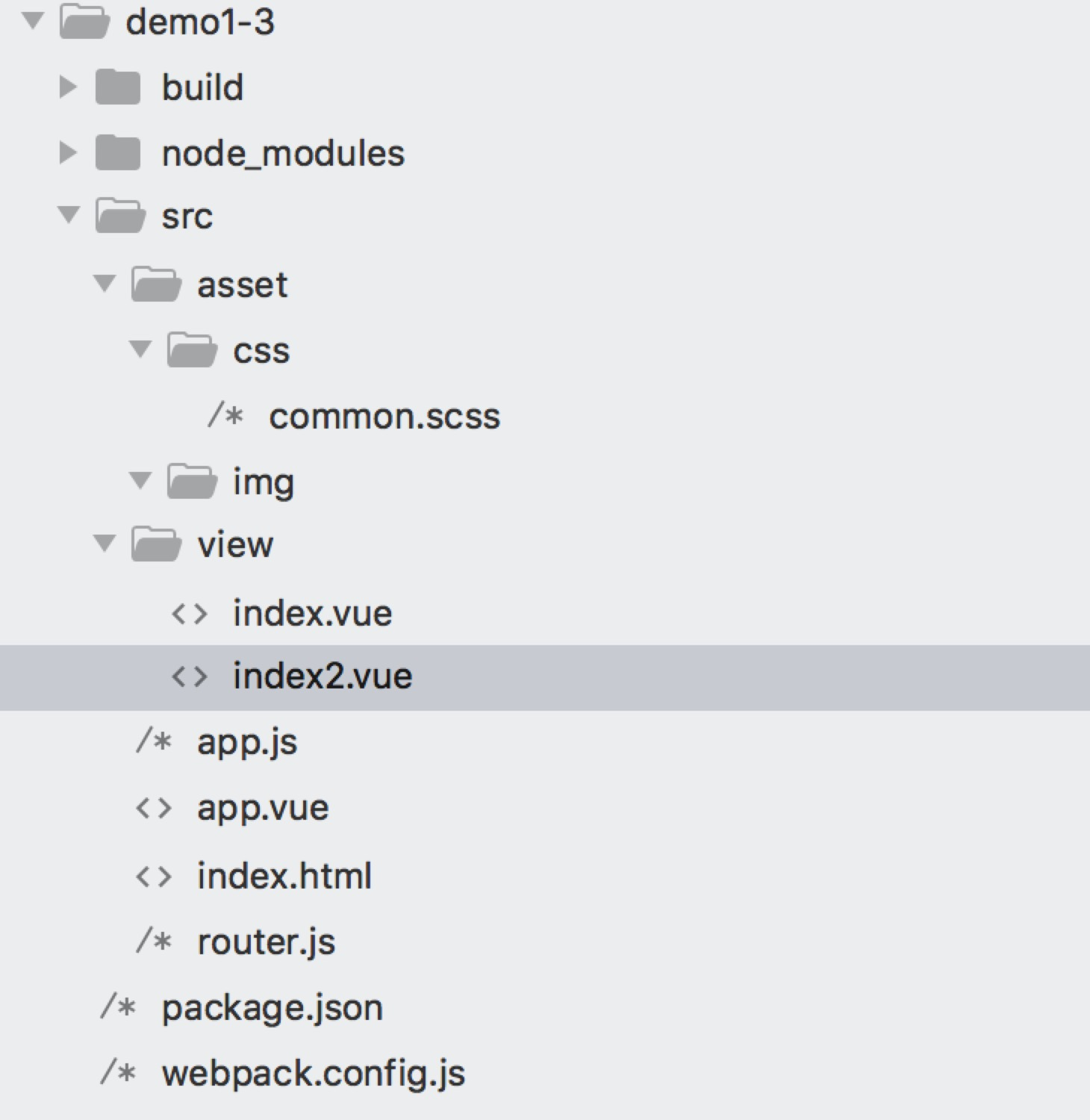Expand the build folder arrow

tap(68, 87)
